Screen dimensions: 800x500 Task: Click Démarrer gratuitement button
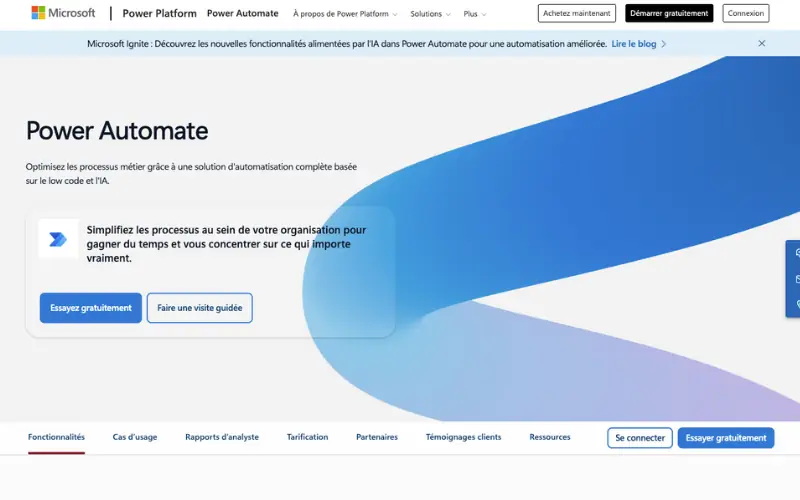click(669, 13)
